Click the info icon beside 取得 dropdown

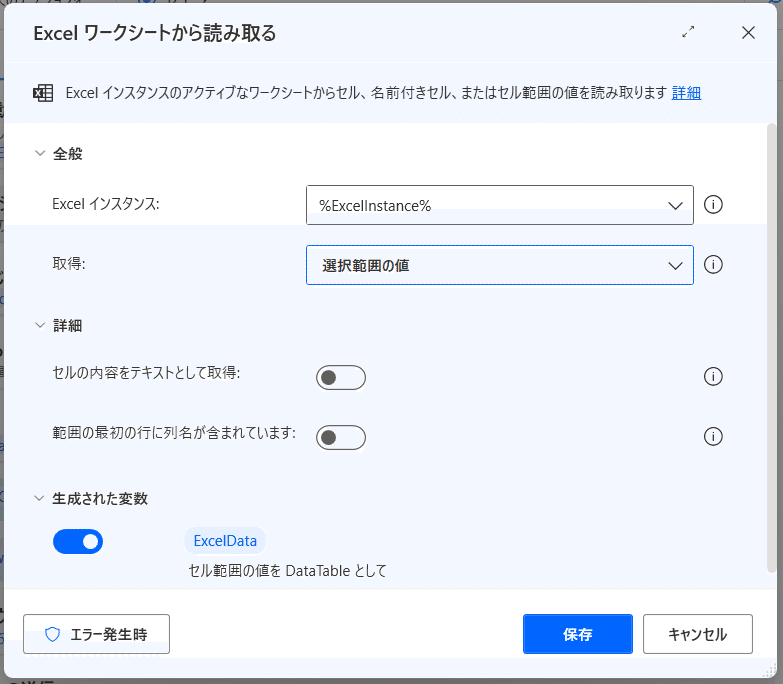click(x=713, y=265)
